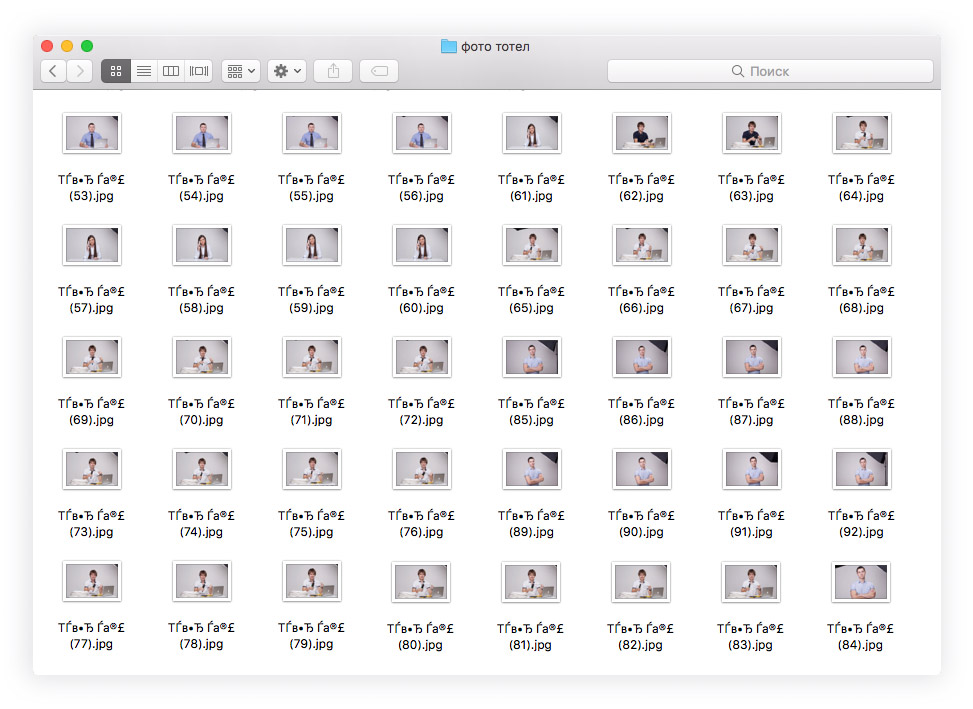Select the (66).jpg thumbnail
Viewport: 973px width, 709px height.
pyautogui.click(x=642, y=245)
